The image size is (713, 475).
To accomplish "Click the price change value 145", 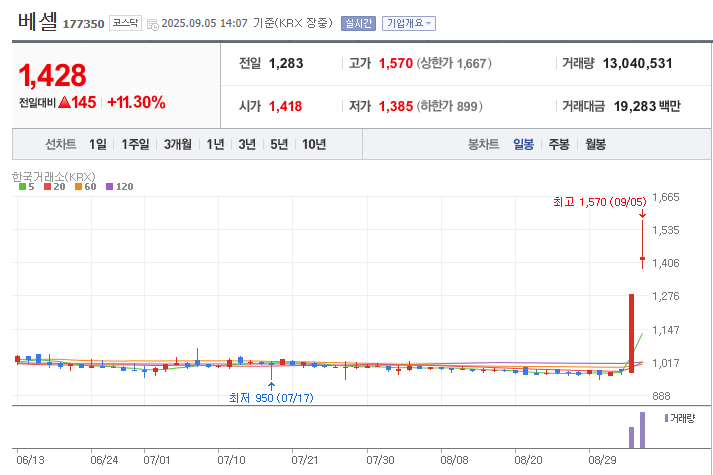I will coord(83,102).
